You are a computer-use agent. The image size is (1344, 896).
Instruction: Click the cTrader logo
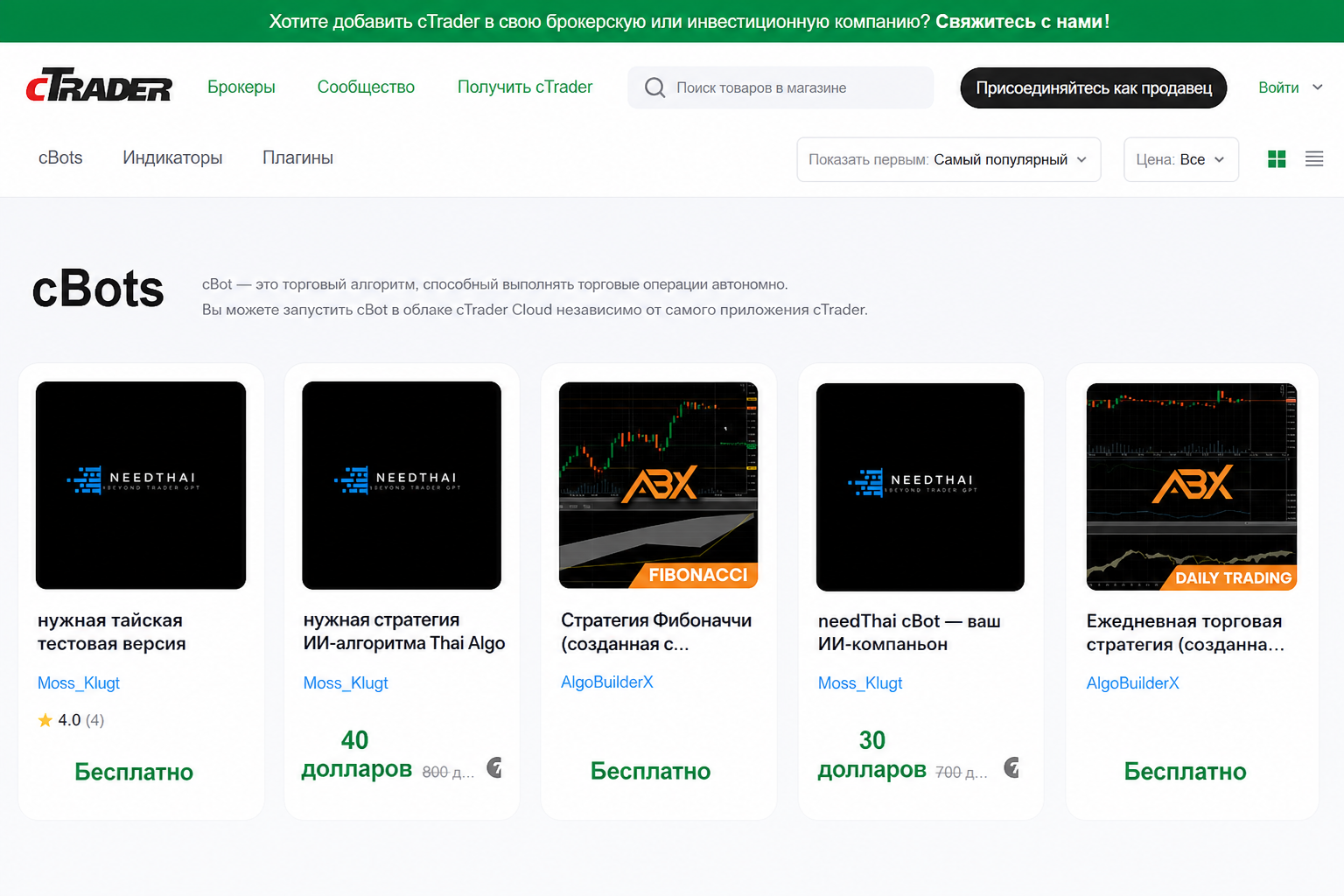click(99, 86)
